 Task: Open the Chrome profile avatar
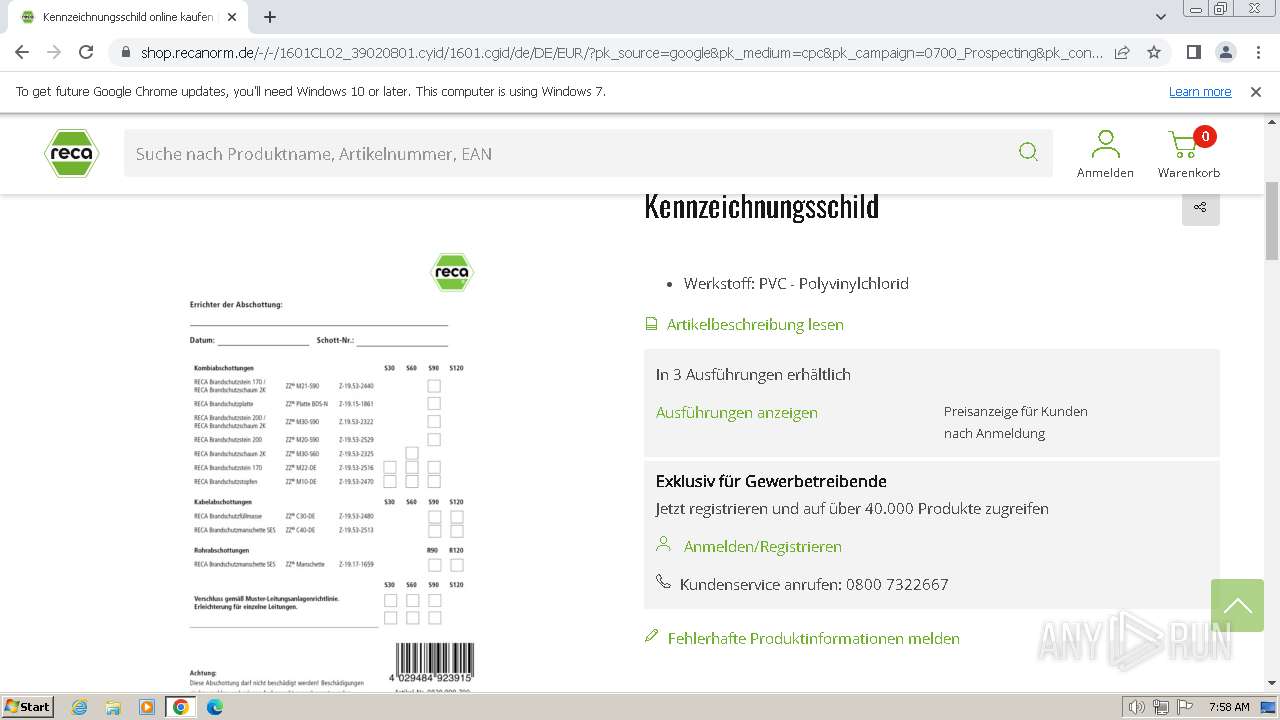1225,52
